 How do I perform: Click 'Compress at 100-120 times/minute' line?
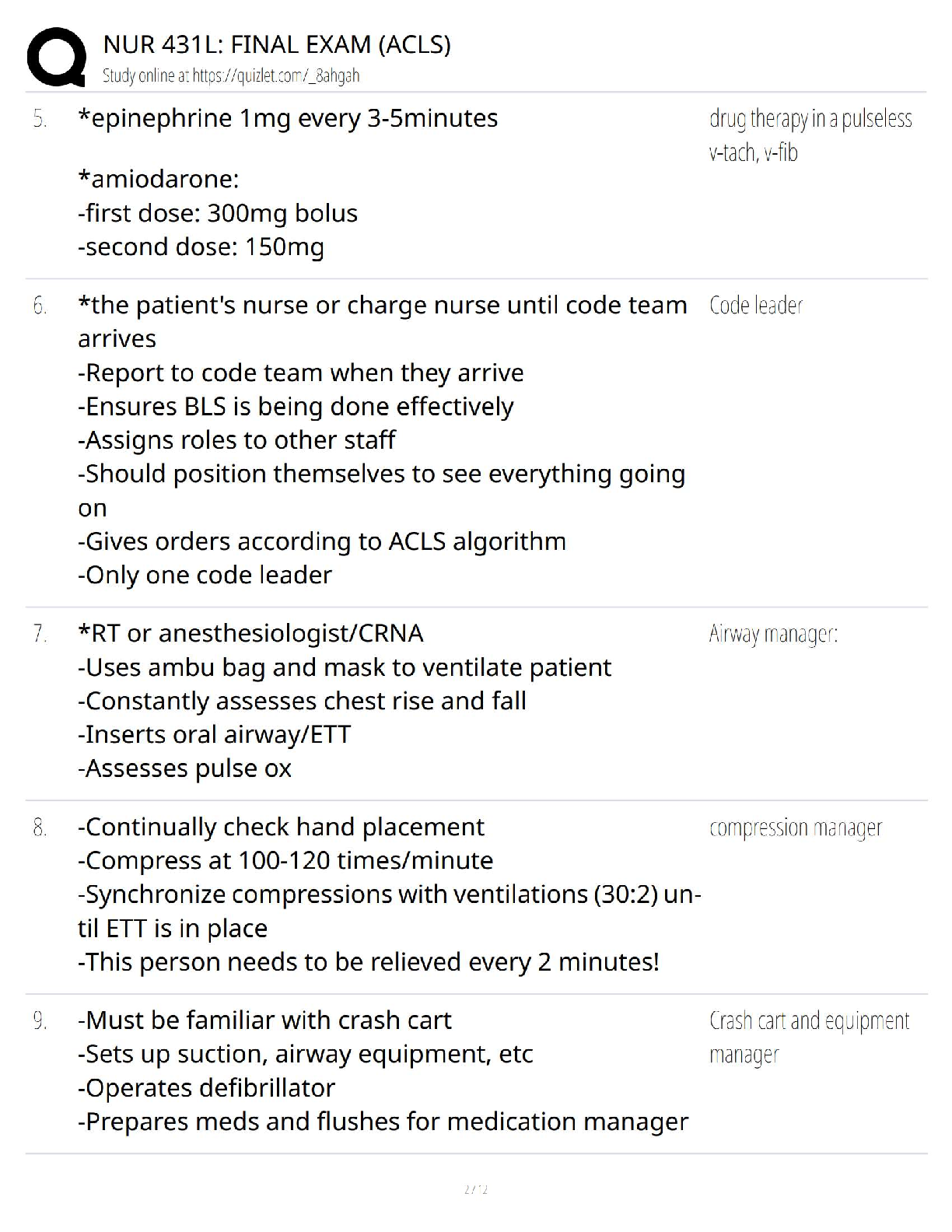pyautogui.click(x=285, y=860)
